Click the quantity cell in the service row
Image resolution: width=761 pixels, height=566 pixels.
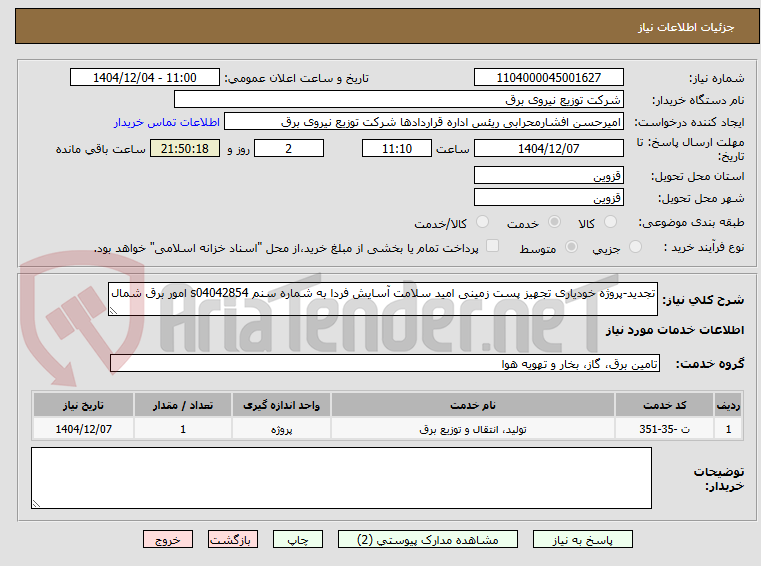click(x=182, y=429)
